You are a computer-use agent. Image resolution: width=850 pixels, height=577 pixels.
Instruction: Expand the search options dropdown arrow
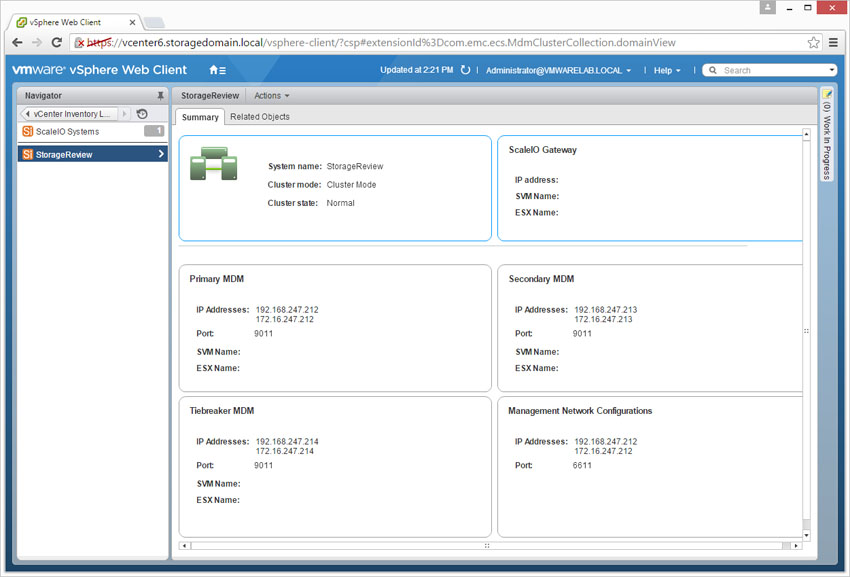click(832, 70)
